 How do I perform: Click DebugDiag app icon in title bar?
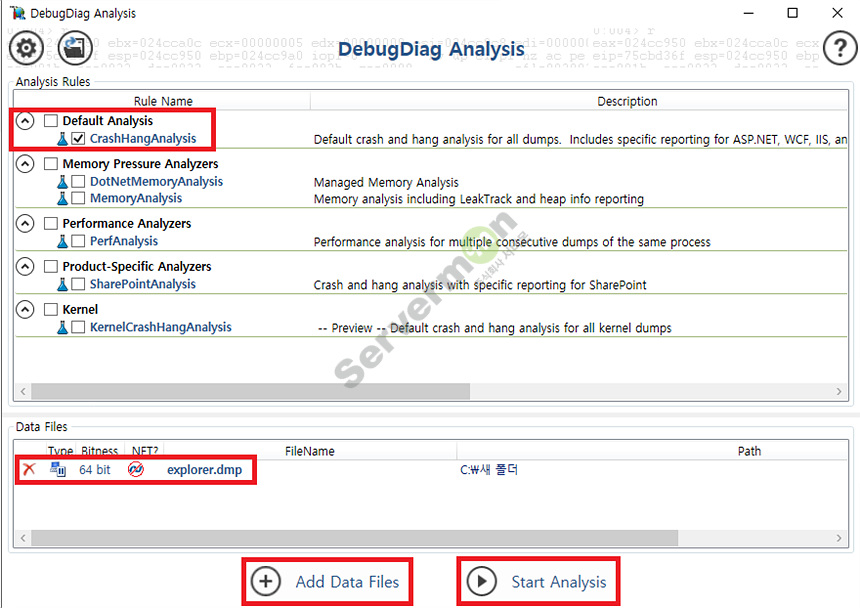(x=18, y=13)
